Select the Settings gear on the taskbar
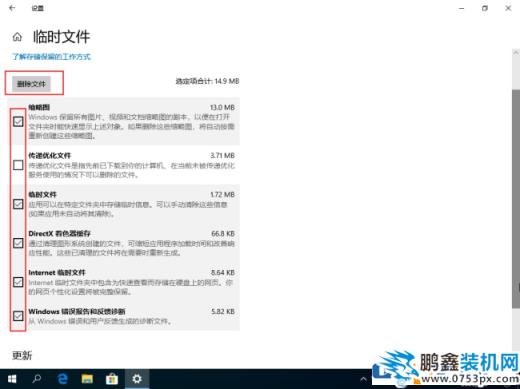 point(137,379)
